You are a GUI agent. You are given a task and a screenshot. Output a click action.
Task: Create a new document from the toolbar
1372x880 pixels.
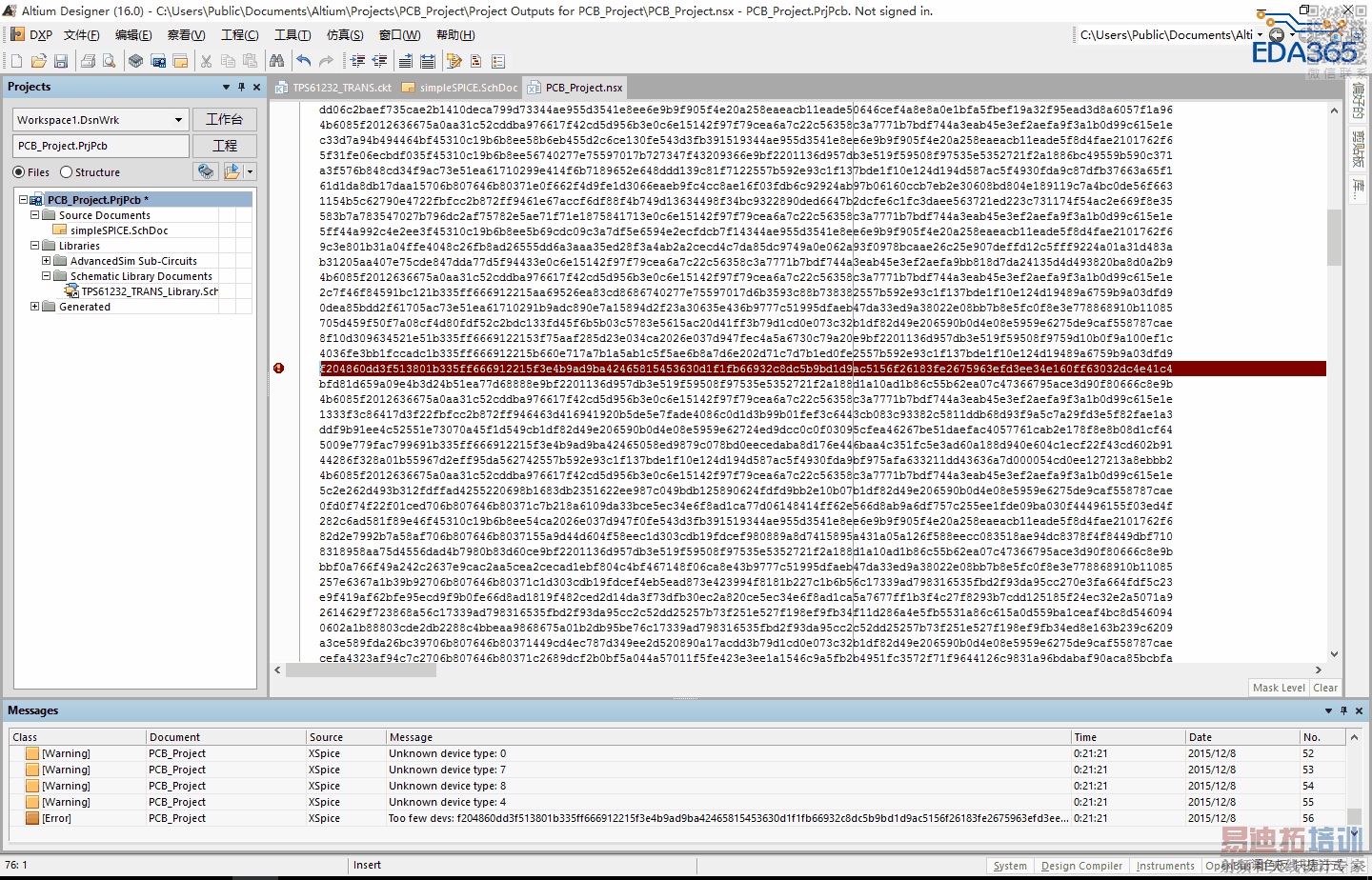[x=16, y=61]
